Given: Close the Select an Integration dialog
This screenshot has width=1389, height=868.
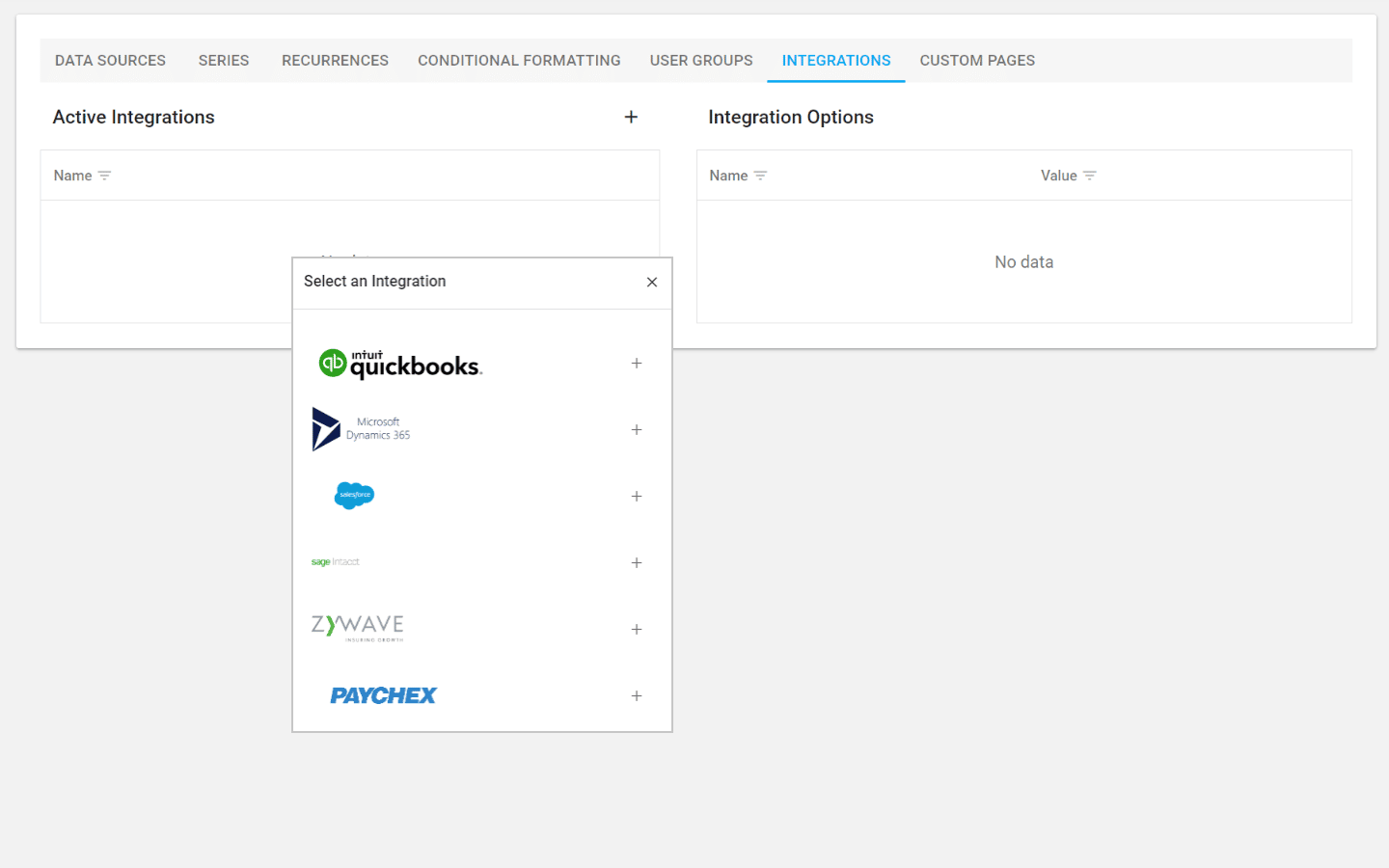Looking at the screenshot, I should [652, 283].
